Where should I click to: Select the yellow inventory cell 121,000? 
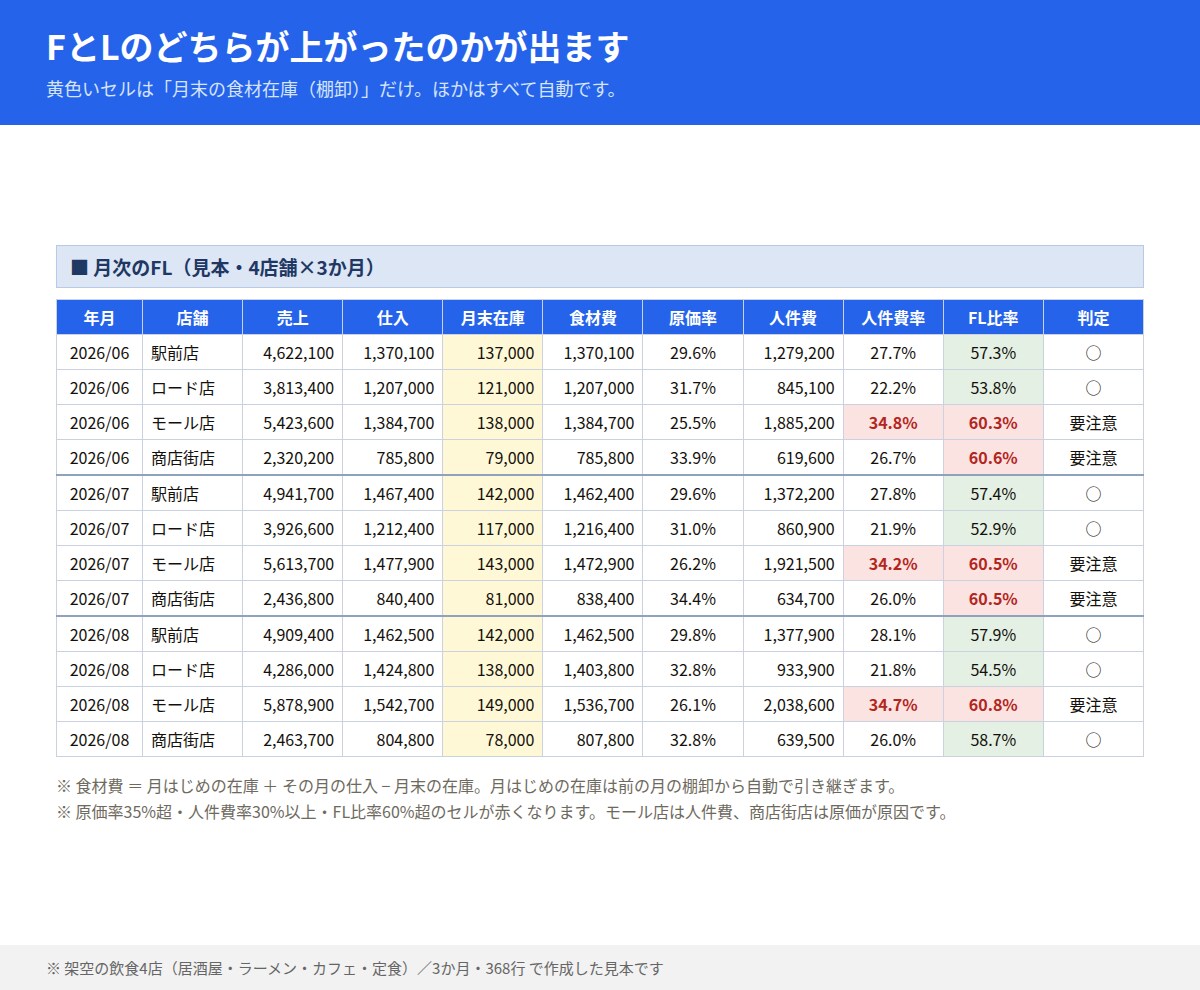pyautogui.click(x=492, y=388)
